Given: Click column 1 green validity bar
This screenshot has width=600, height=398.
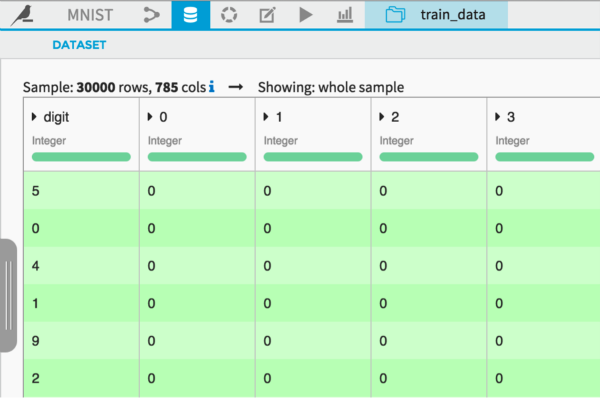Looking at the screenshot, I should 313,157.
